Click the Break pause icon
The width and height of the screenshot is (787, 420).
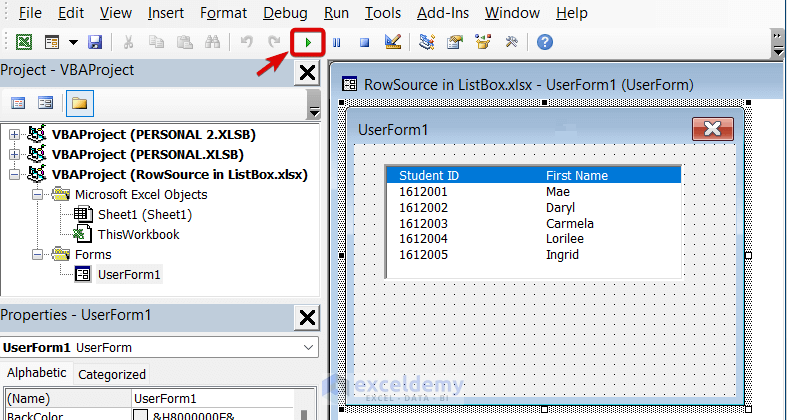(x=337, y=43)
